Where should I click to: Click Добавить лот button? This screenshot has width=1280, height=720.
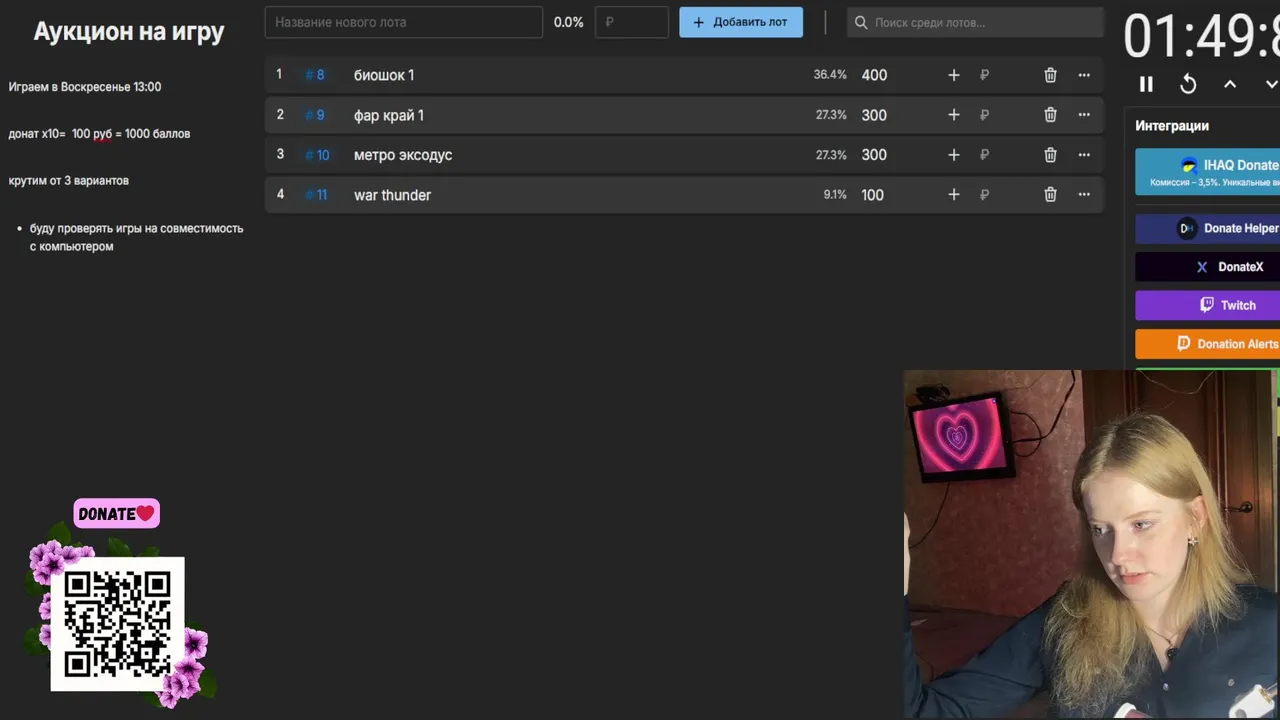[741, 22]
